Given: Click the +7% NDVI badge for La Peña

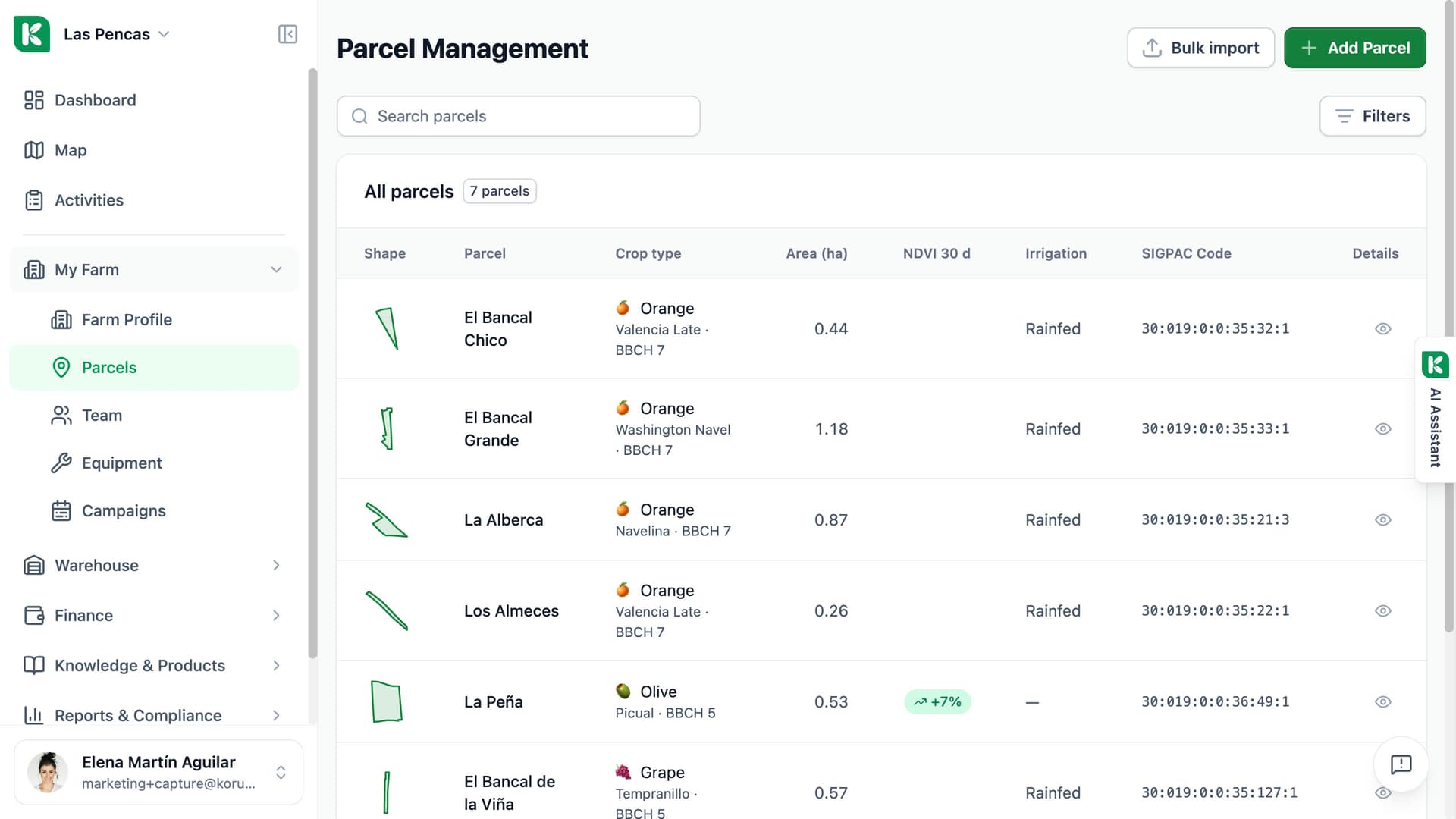Looking at the screenshot, I should point(937,702).
